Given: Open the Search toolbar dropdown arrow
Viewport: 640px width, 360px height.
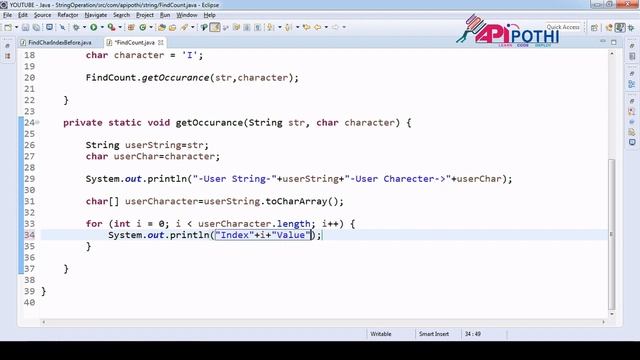Looking at the screenshot, I should [193, 27].
